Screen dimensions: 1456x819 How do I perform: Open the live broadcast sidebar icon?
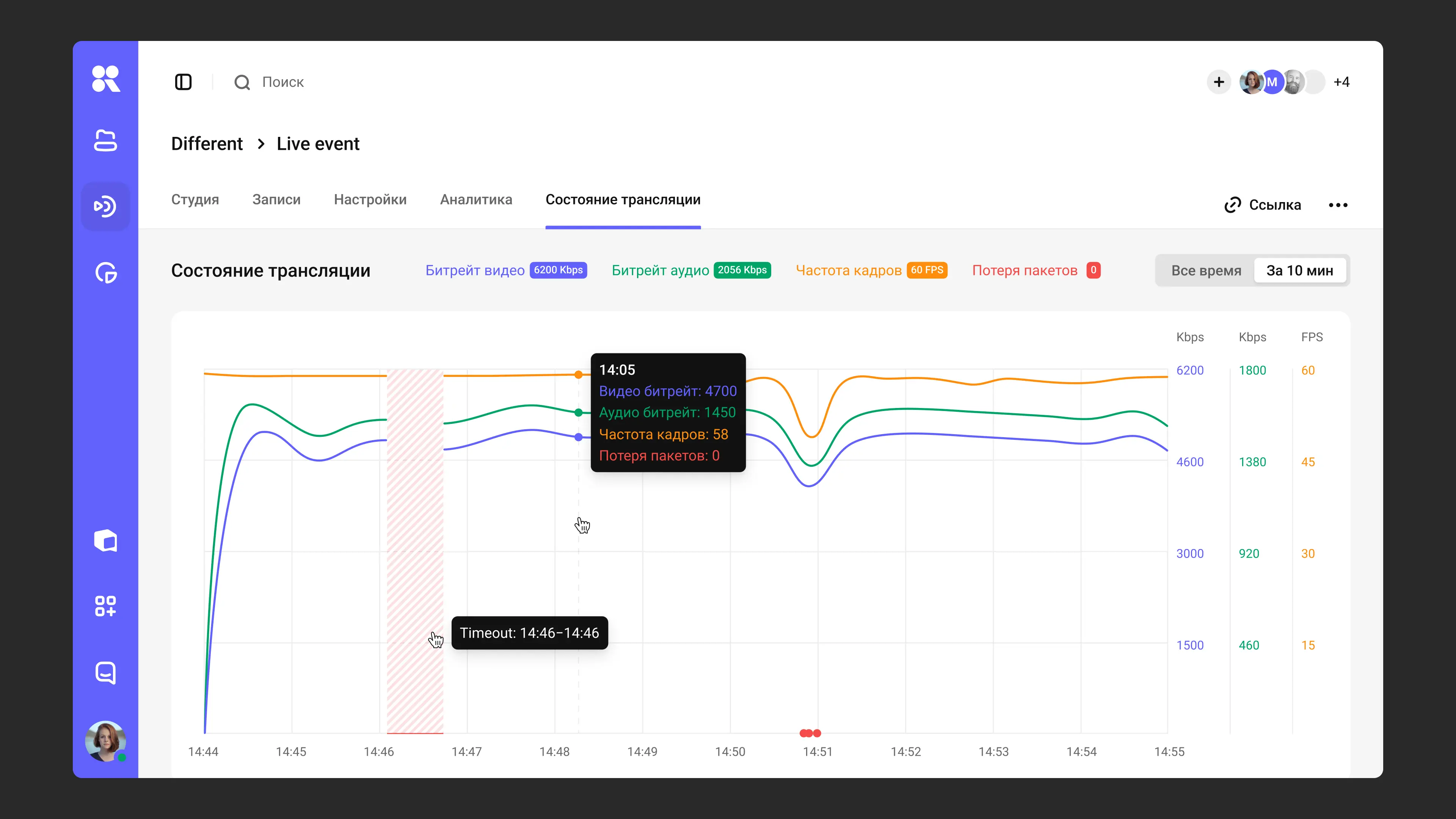click(105, 206)
